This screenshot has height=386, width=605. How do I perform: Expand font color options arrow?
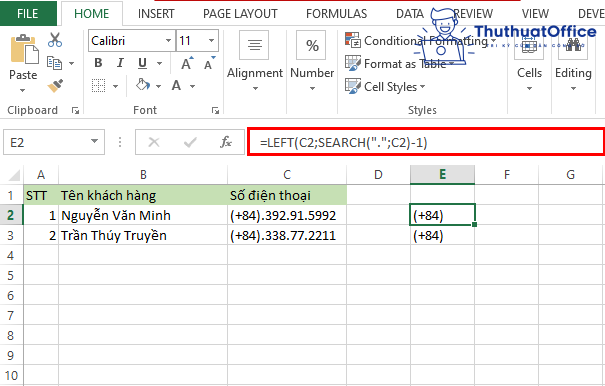pyautogui.click(x=193, y=86)
